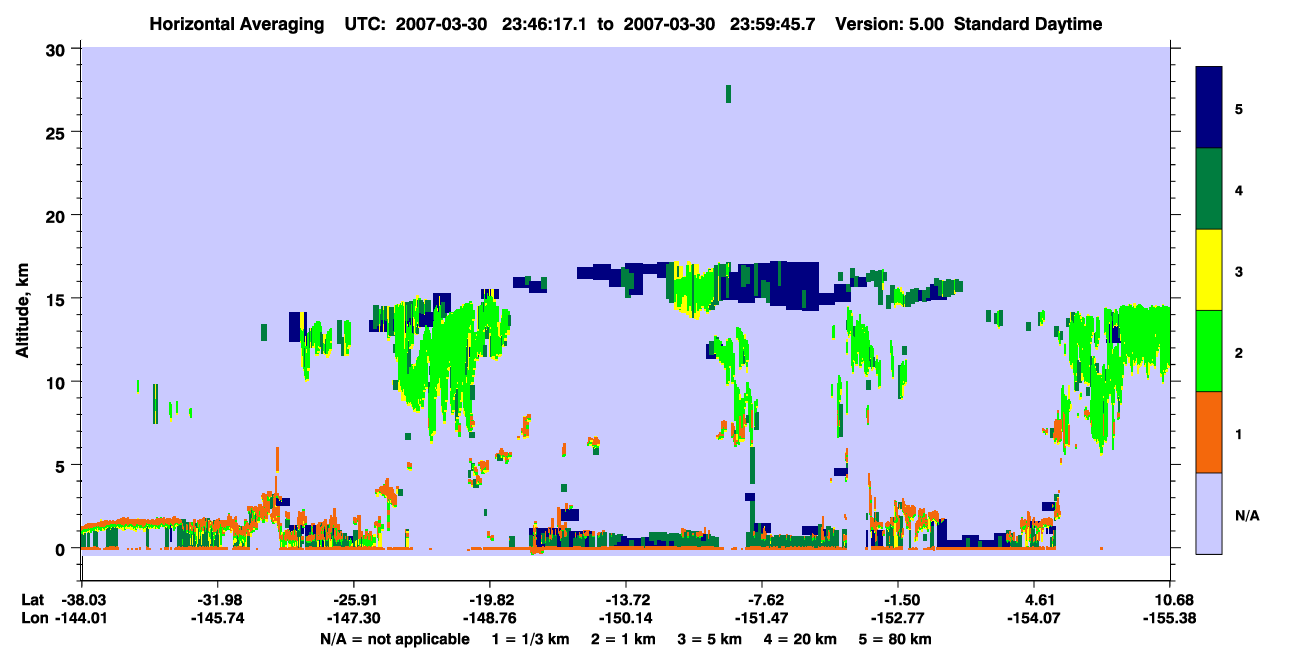Click the yellow colorbar segment labeled 3
The width and height of the screenshot is (1300, 667).
click(x=1209, y=270)
